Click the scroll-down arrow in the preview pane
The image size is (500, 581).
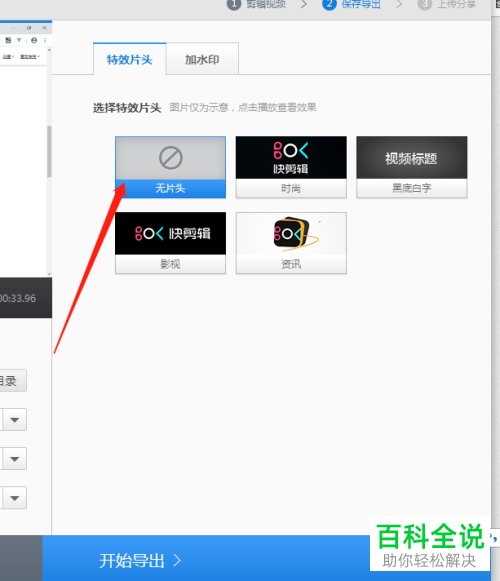click(49, 274)
